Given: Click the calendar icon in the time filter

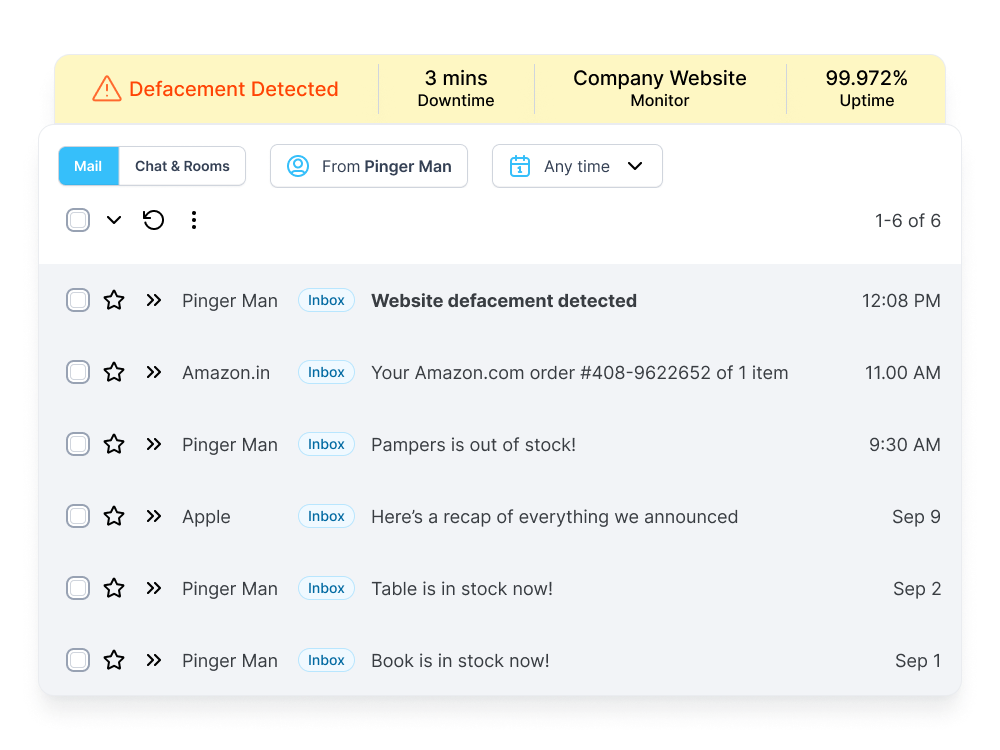Looking at the screenshot, I should [519, 166].
